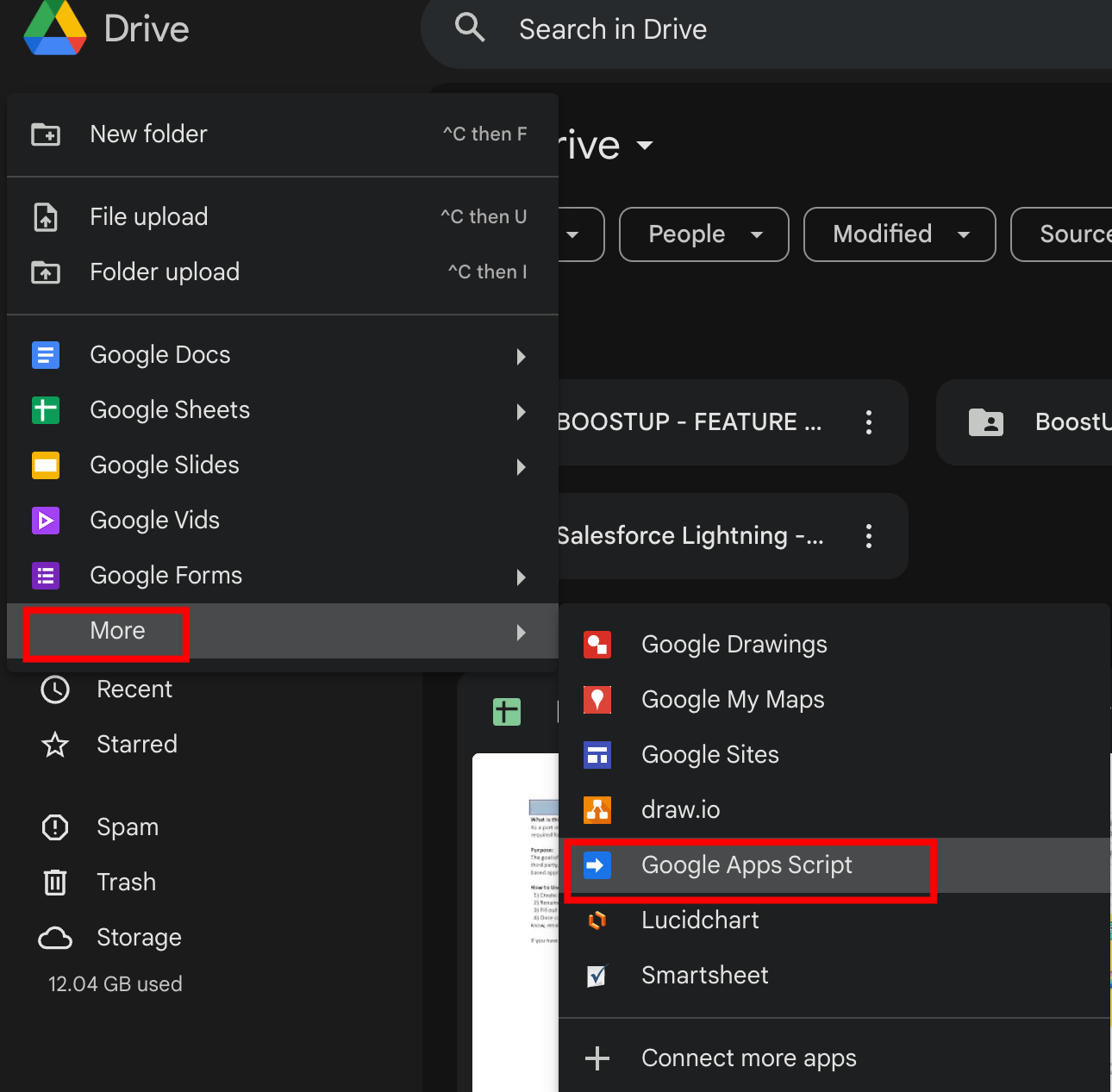The width and height of the screenshot is (1112, 1092).
Task: Choose Folder upload in the menu
Action: (283, 272)
